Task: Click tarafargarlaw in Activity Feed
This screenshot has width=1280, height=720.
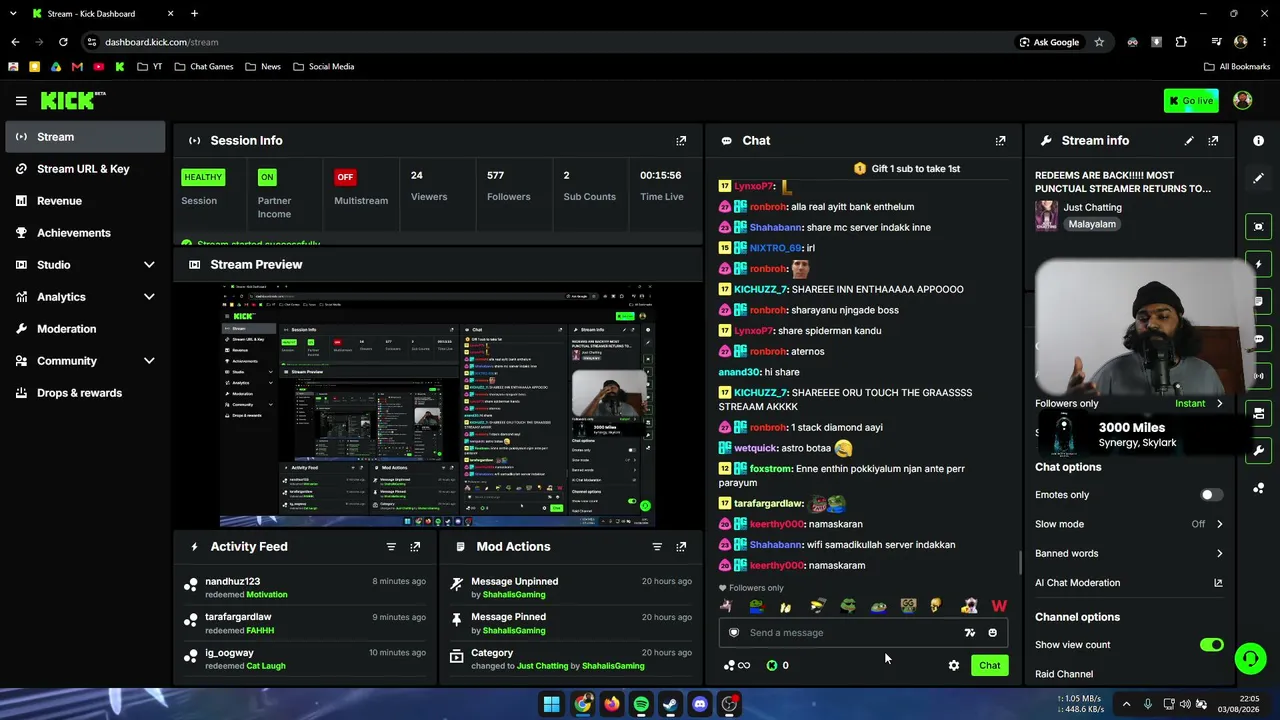Action: [x=238, y=617]
